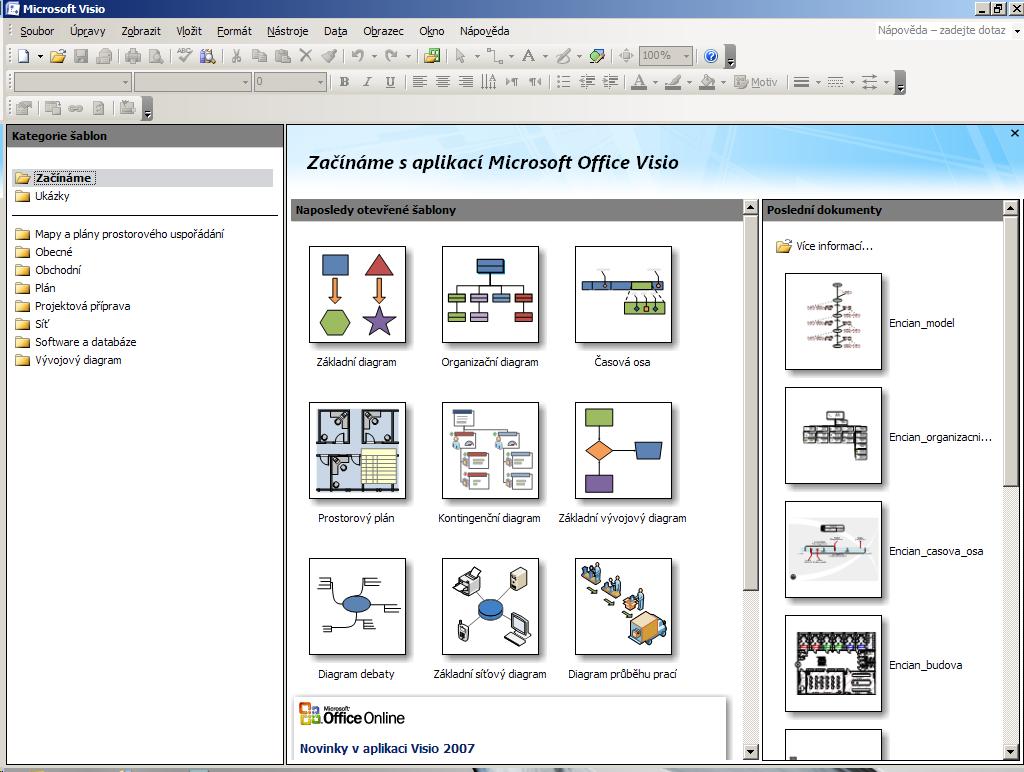This screenshot has width=1024, height=772.
Task: Pick the line color pen button
Action: [673, 82]
